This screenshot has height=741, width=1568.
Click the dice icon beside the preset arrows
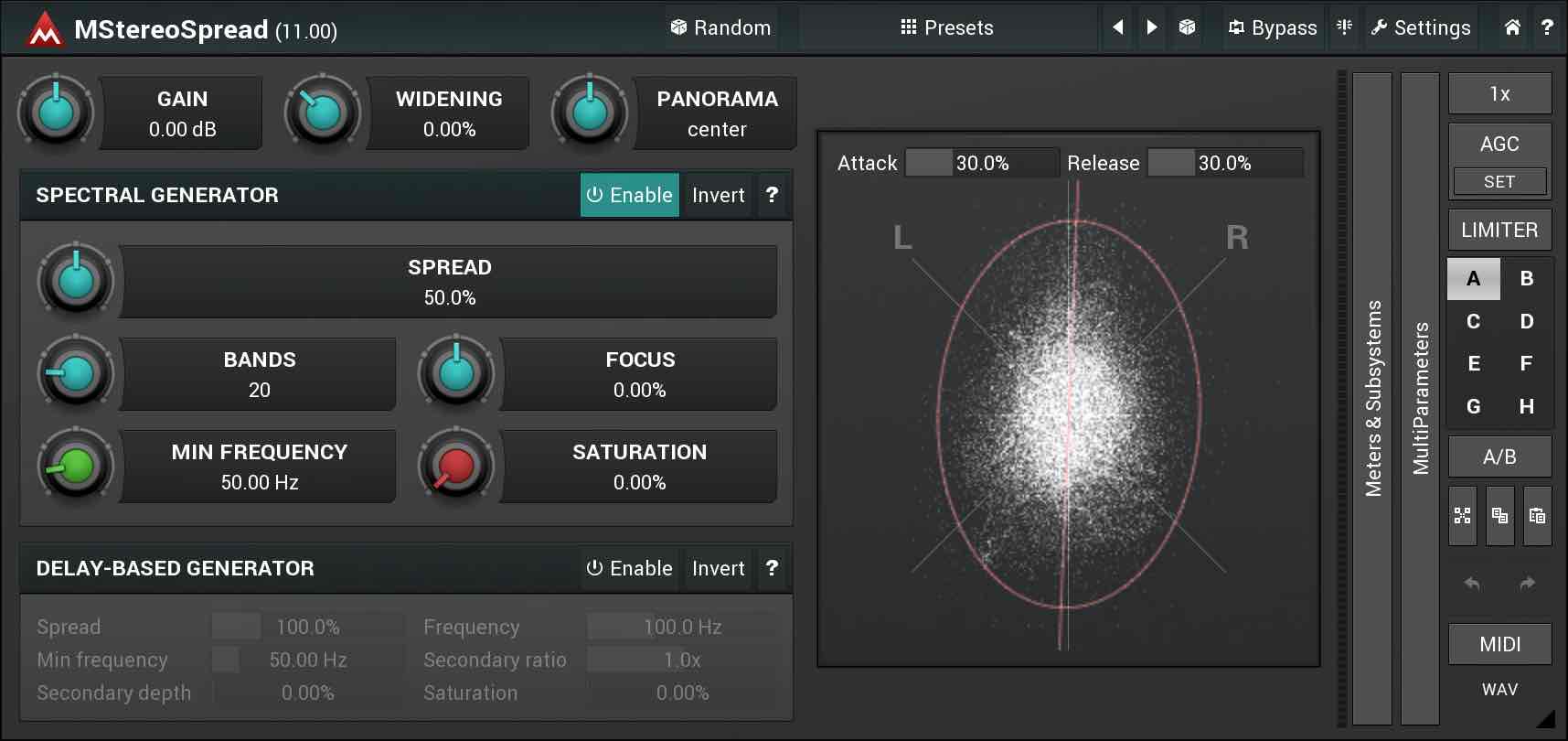click(1187, 27)
